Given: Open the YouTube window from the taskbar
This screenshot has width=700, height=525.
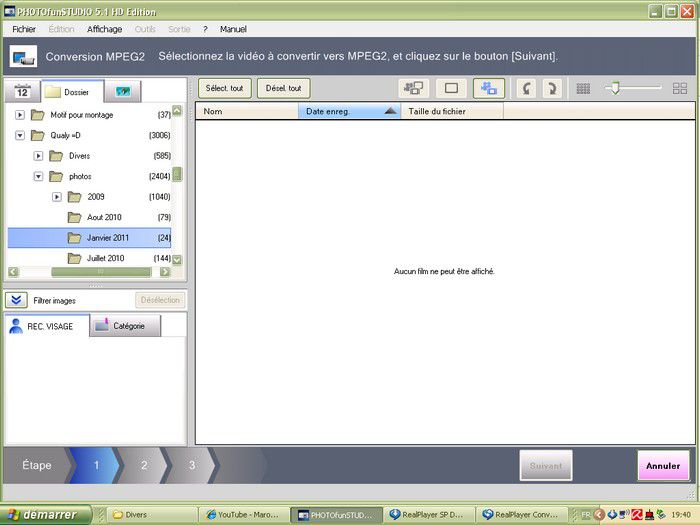Looking at the screenshot, I should pos(245,515).
